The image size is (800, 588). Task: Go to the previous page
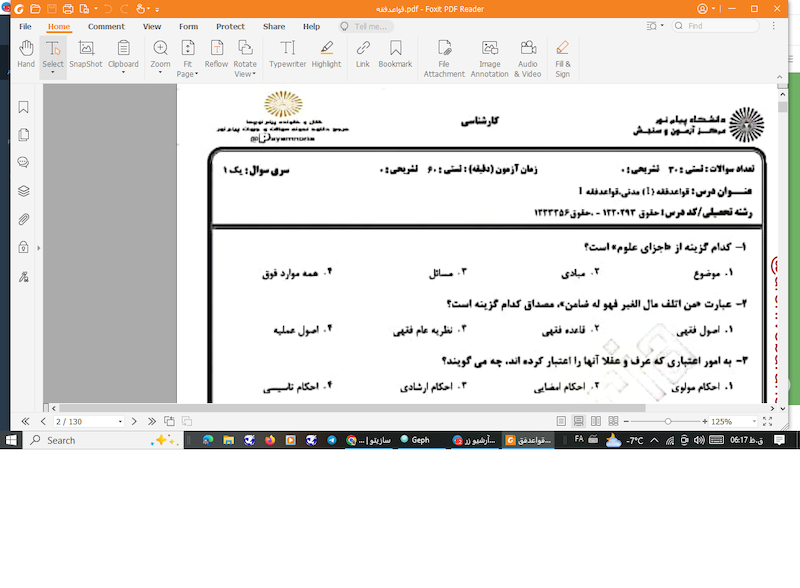43,421
